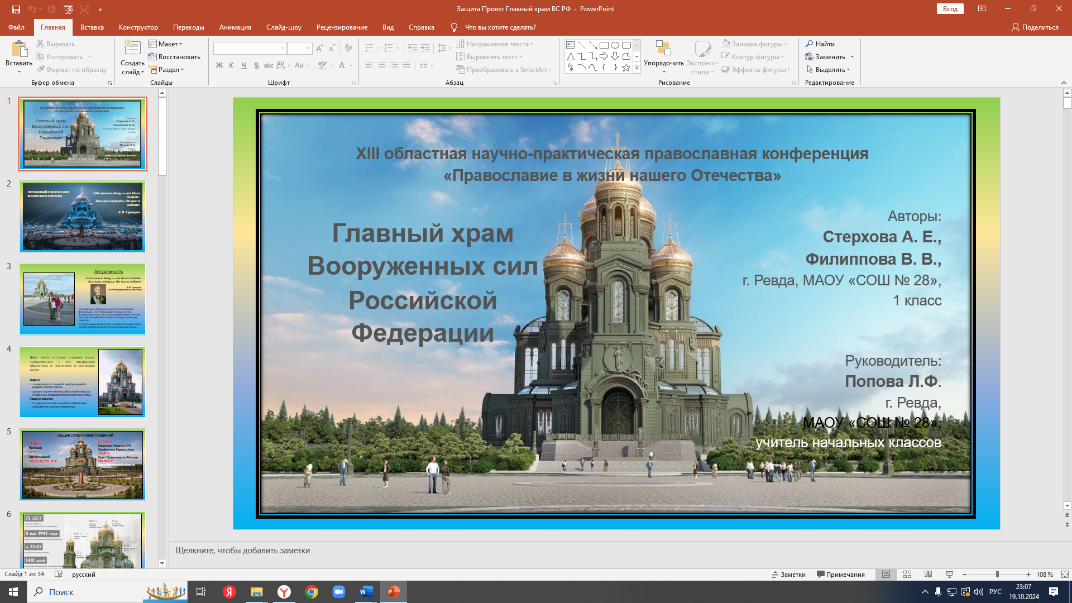Screen dimensions: 1072x603
Task: Click the Restore (Восстановить) slide icon
Action: [x=176, y=57]
